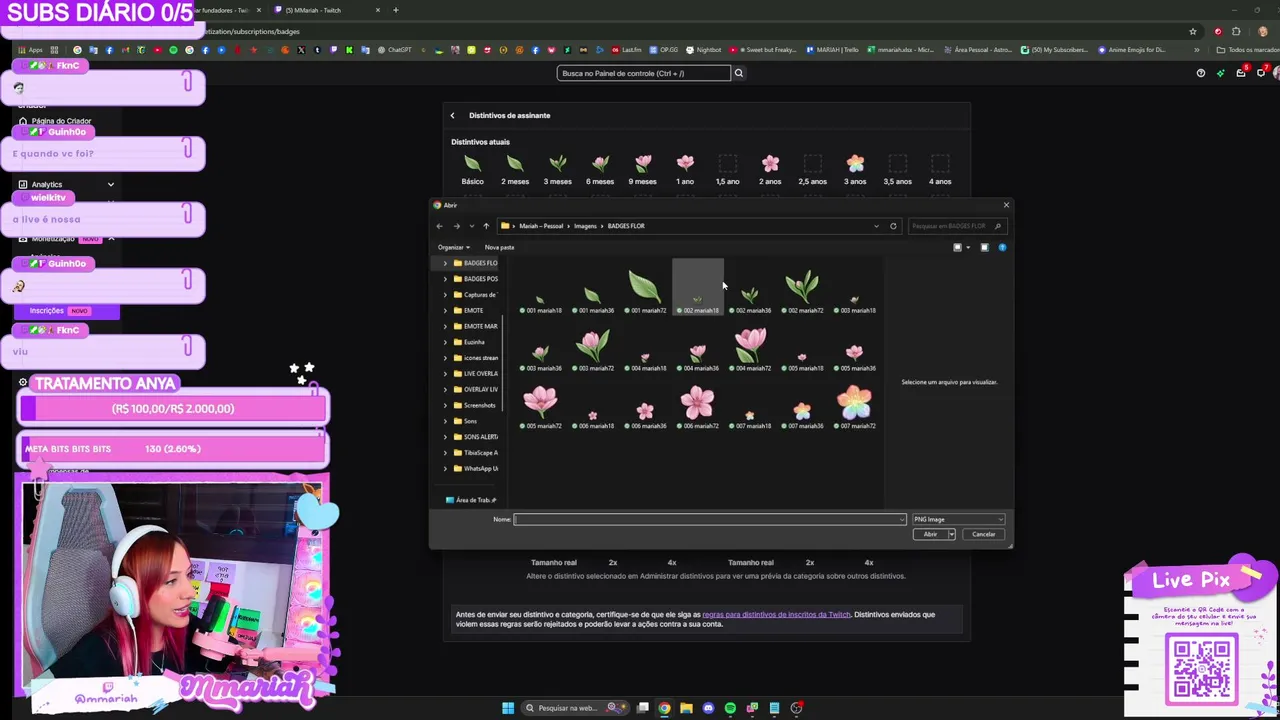Image resolution: width=1280 pixels, height=720 pixels.
Task: Expand the BADGES FLO folder tree node
Action: (x=445, y=263)
